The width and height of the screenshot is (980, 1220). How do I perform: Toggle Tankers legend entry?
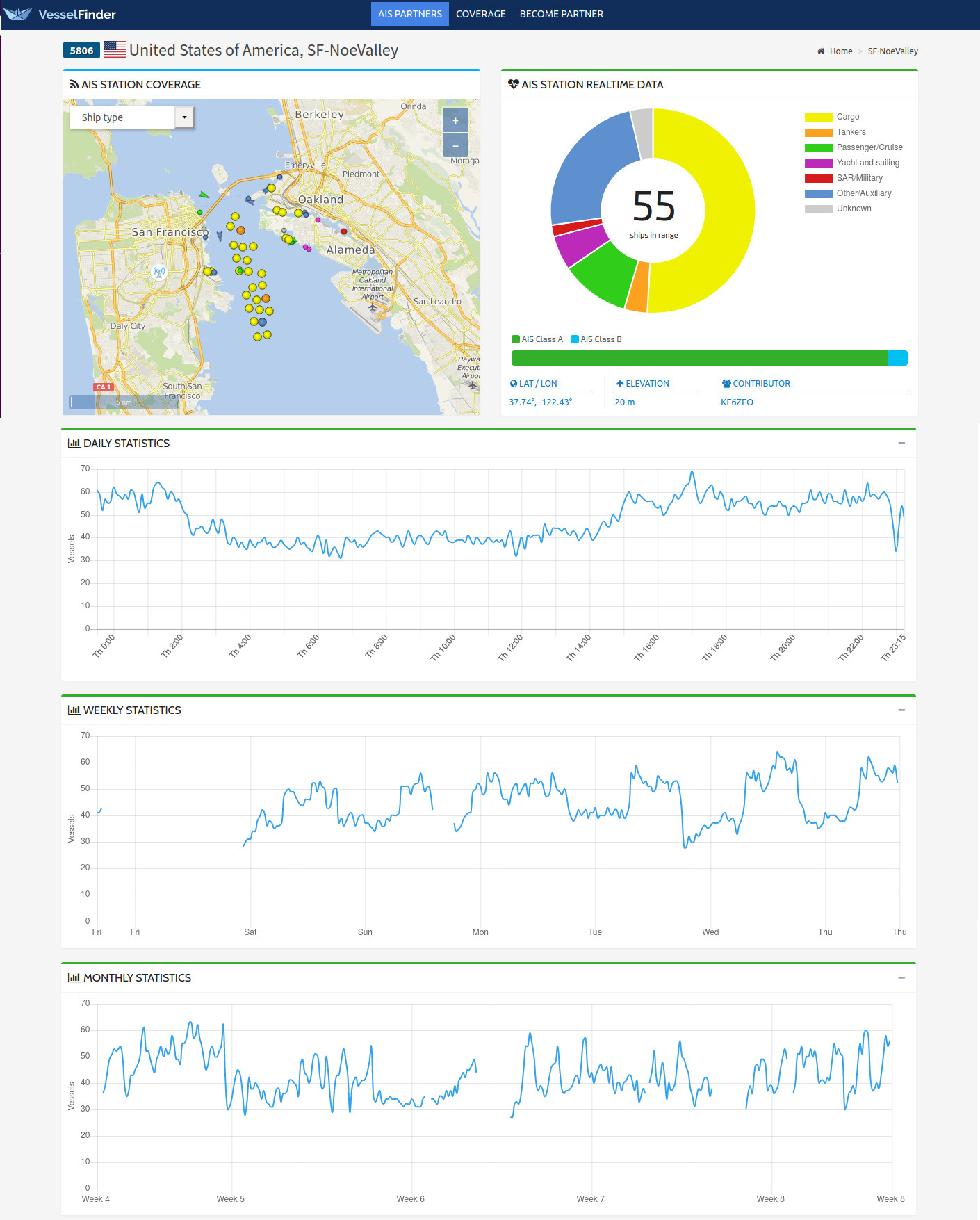[835, 132]
